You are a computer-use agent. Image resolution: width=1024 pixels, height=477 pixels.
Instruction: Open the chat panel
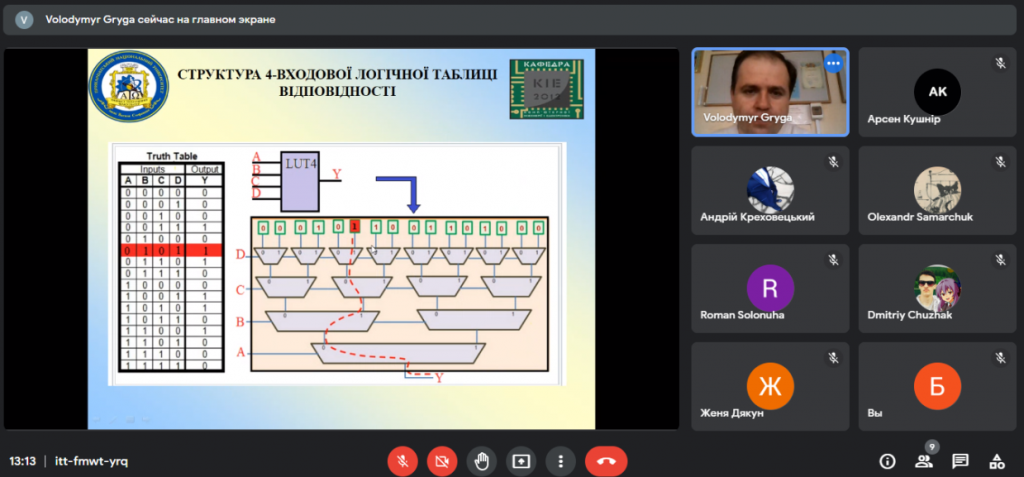[960, 461]
